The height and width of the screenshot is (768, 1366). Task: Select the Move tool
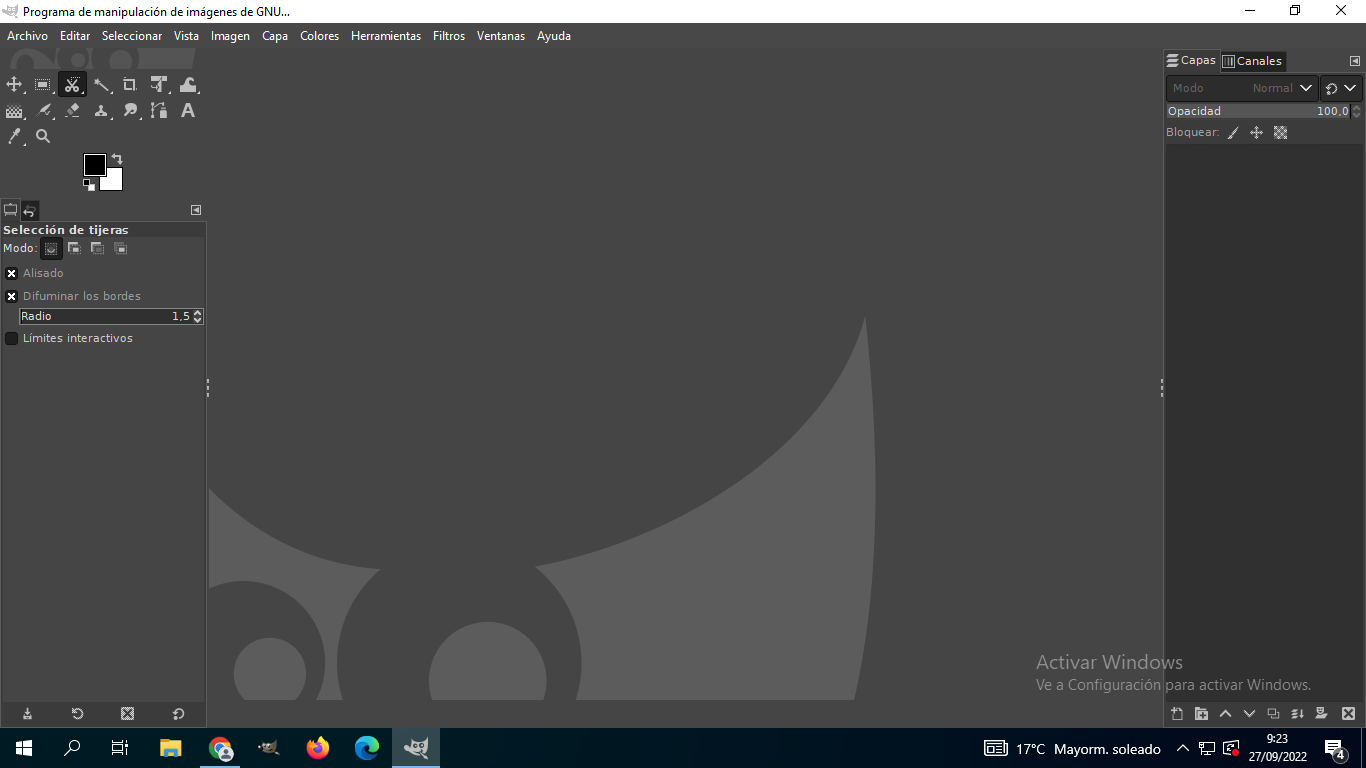(14, 85)
